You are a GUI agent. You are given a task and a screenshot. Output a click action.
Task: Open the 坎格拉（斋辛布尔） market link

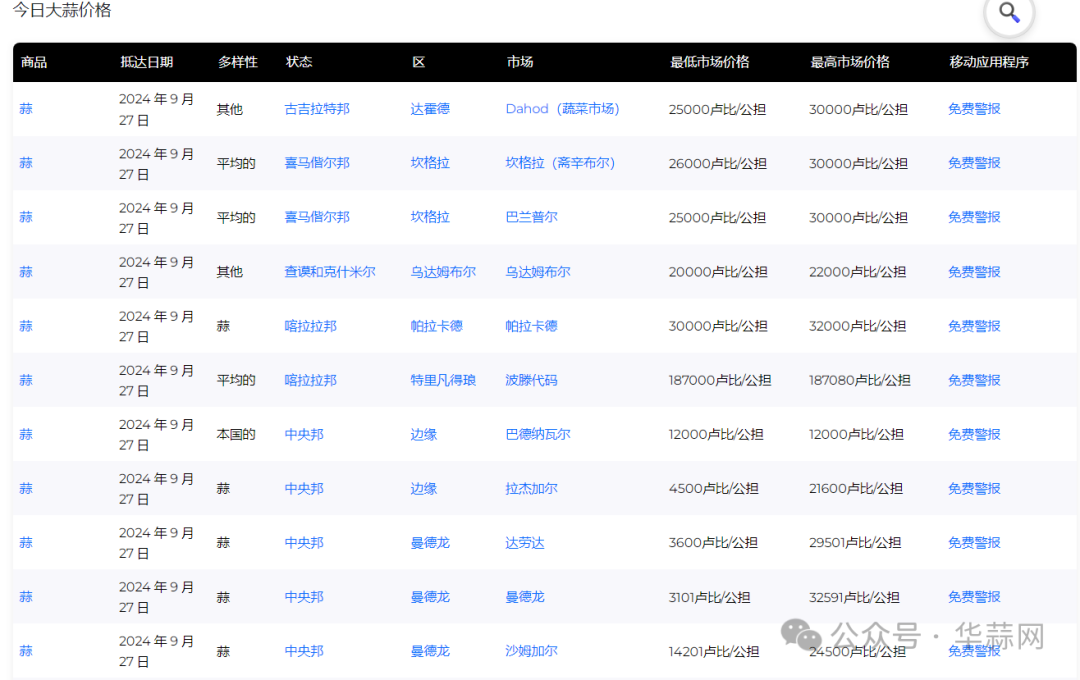coord(559,163)
